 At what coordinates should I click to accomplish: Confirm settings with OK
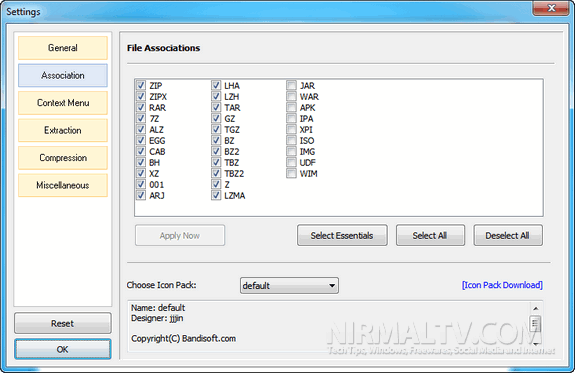click(63, 349)
